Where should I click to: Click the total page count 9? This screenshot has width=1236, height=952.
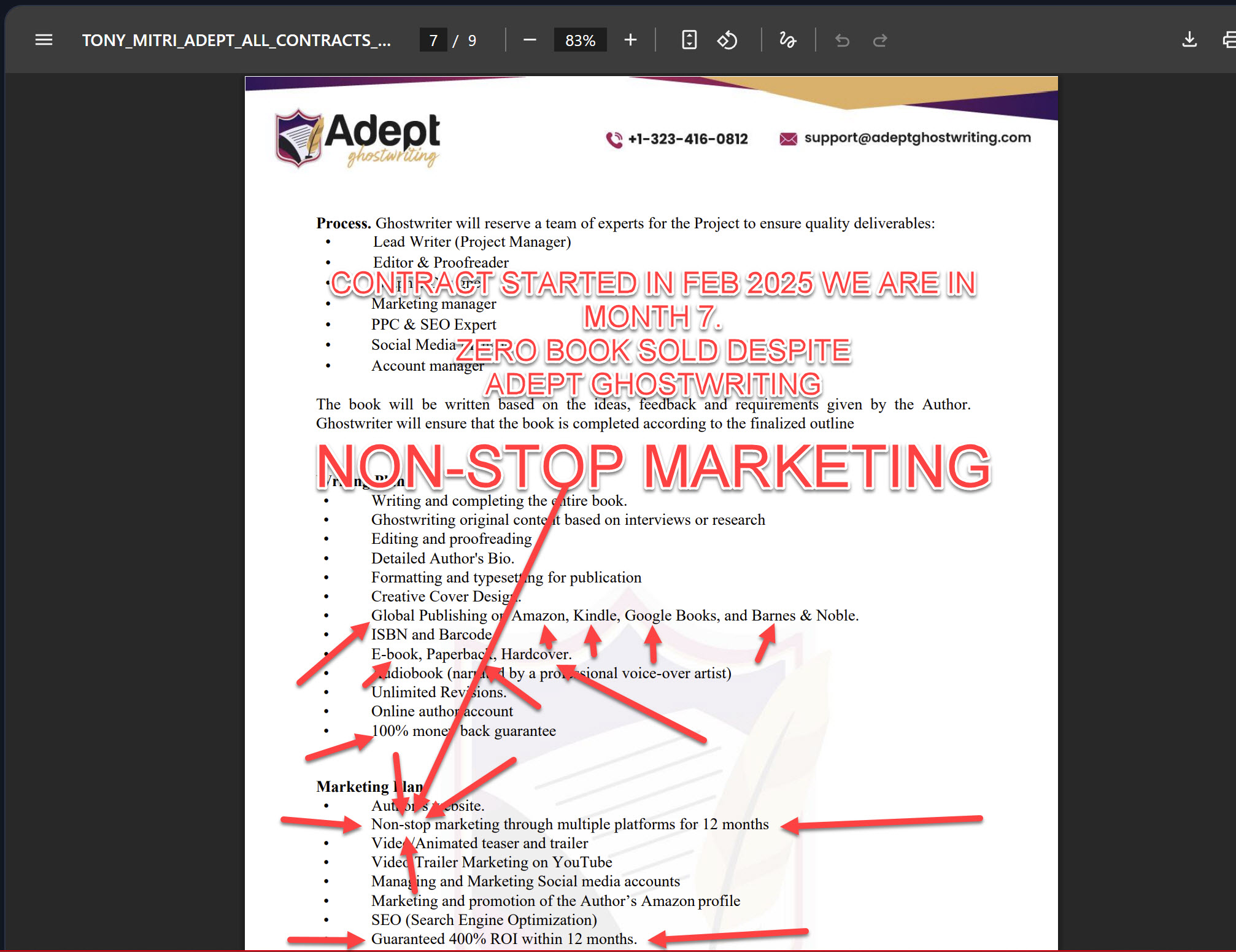[x=472, y=41]
